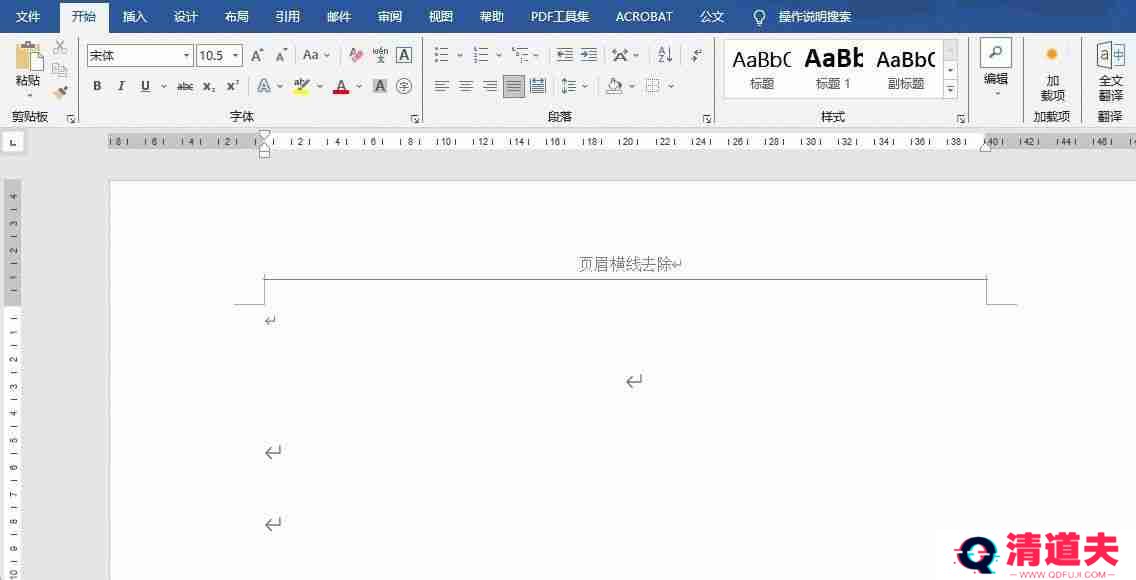Toggle show paragraph marks

coord(696,55)
